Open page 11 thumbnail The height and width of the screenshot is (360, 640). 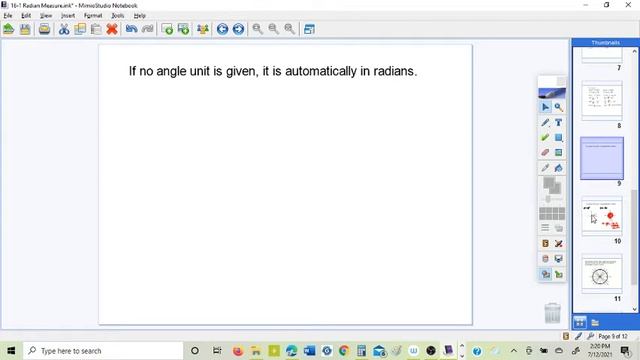pos(602,273)
